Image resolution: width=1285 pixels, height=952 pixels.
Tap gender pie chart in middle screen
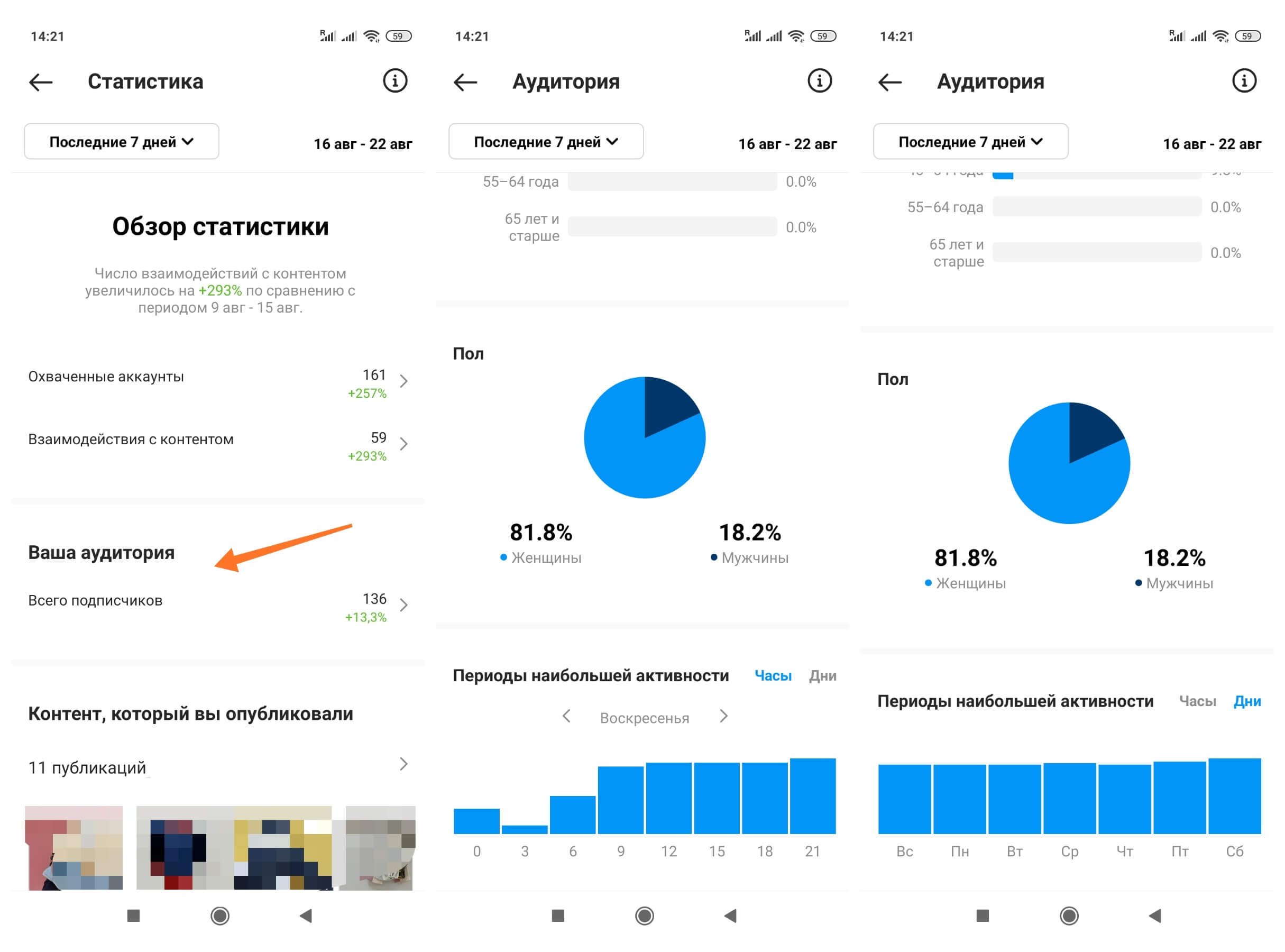[645, 438]
